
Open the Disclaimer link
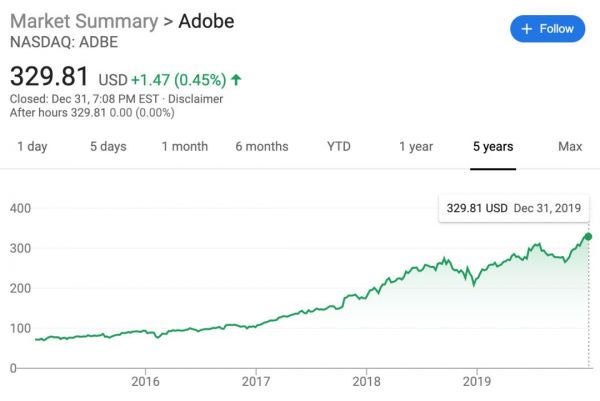coord(195,99)
